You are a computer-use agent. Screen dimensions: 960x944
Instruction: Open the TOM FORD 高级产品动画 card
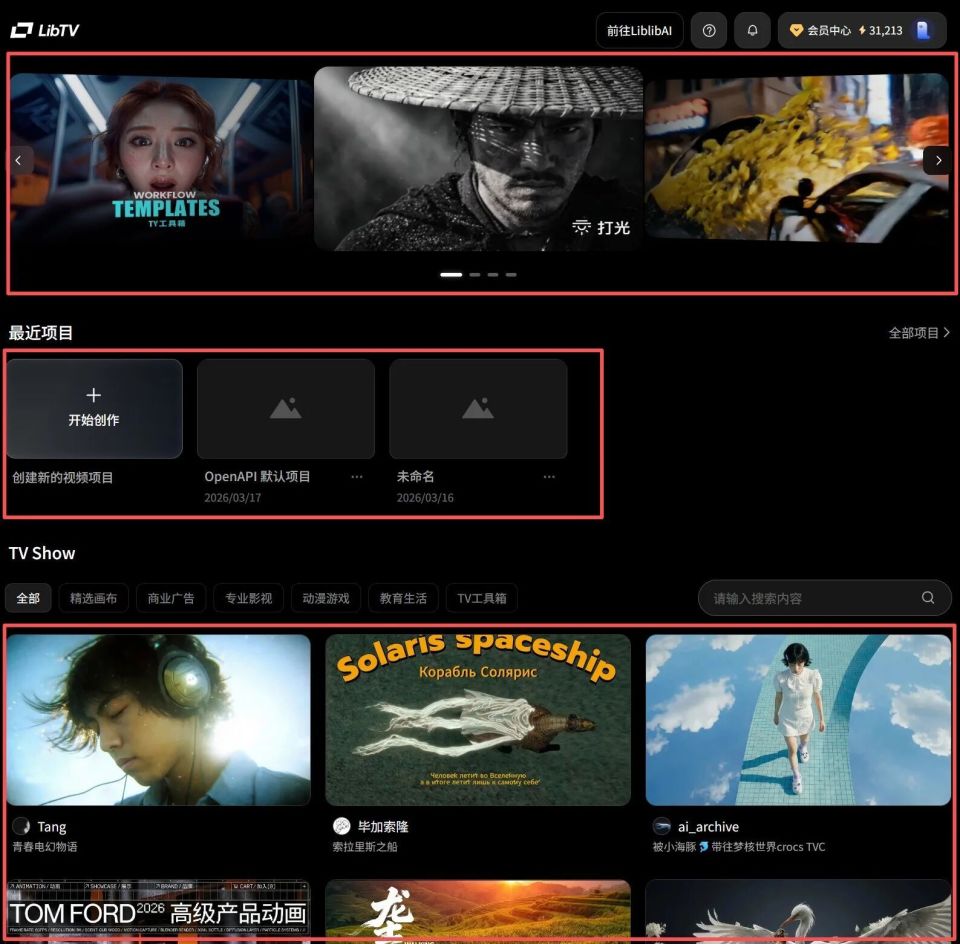pos(159,909)
